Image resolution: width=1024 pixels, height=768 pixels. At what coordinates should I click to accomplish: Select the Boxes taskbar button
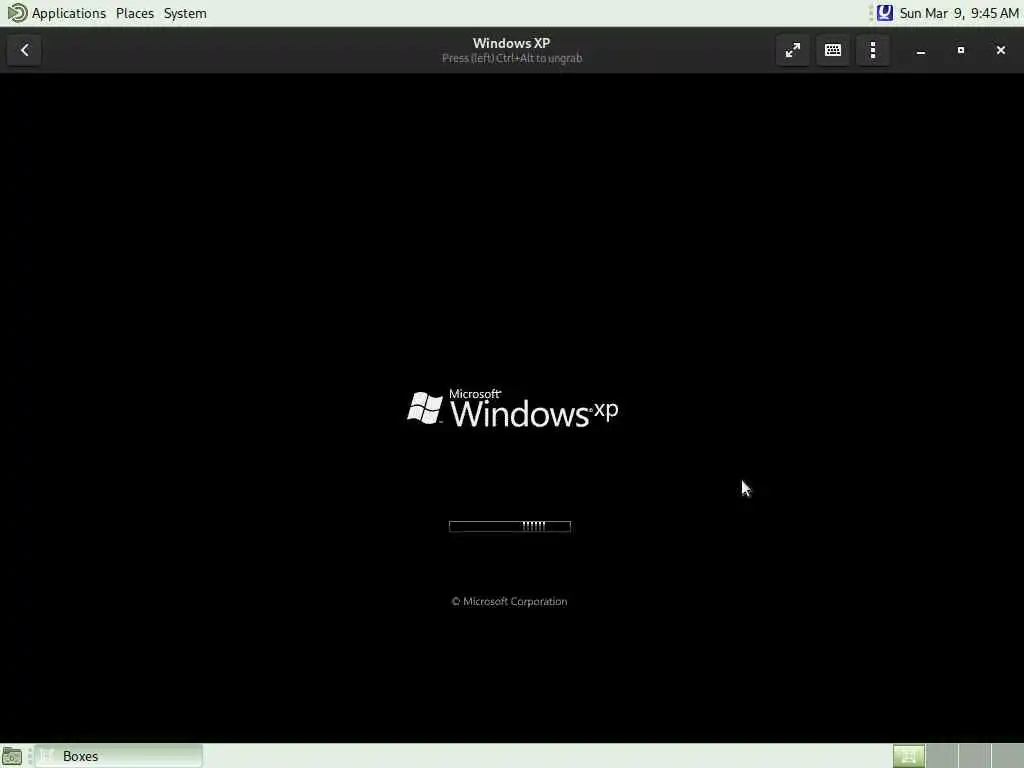119,756
